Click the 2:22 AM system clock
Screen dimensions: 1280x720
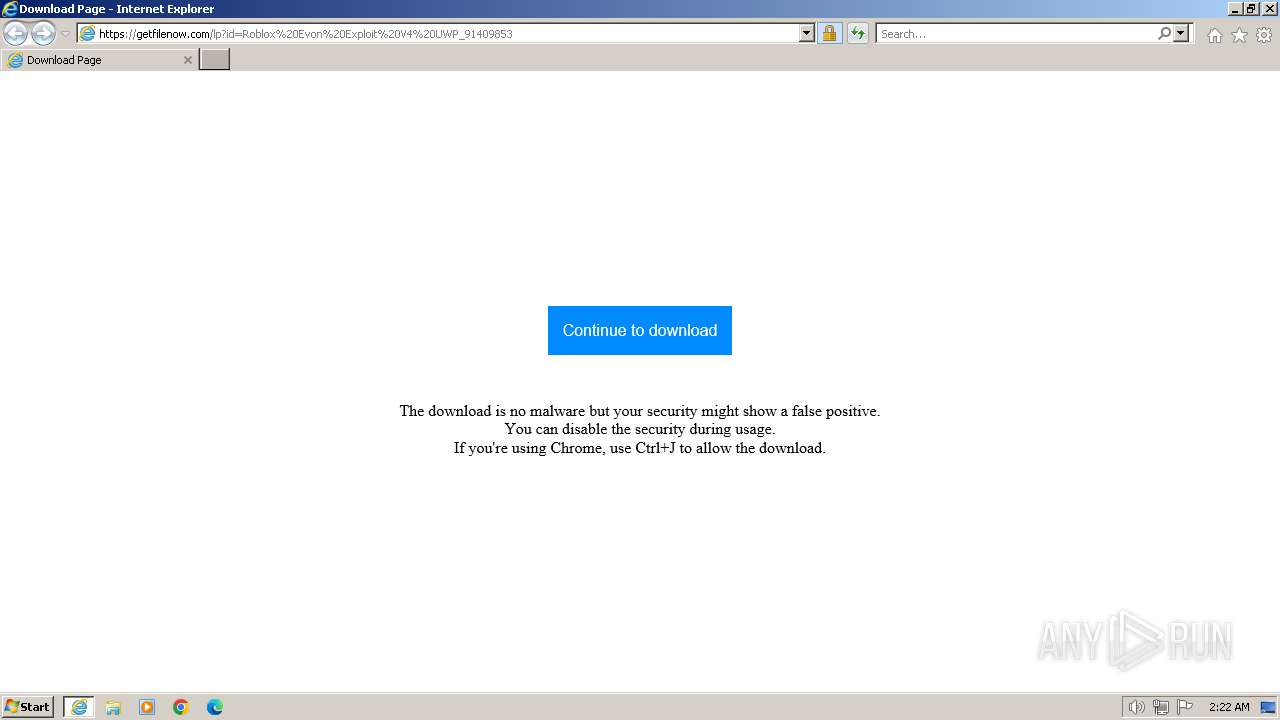(x=1229, y=707)
